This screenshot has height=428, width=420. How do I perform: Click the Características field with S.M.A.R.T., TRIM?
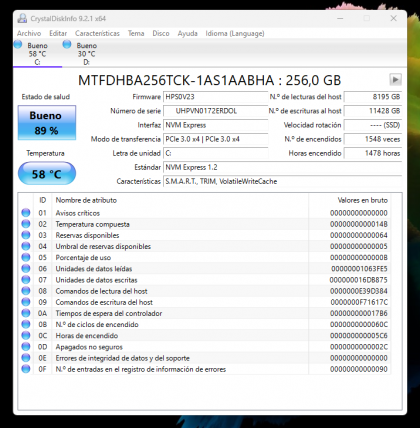coord(282,182)
